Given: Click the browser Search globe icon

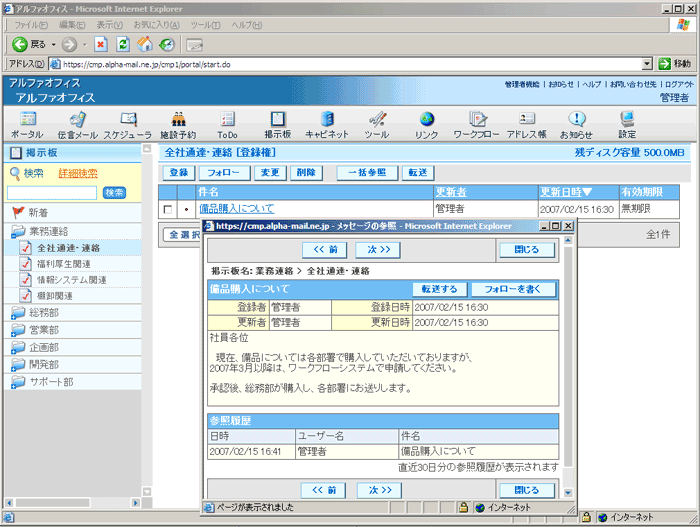Looking at the screenshot, I should [167, 44].
